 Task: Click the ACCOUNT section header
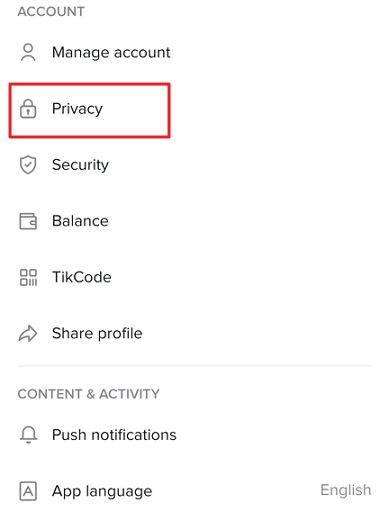pyautogui.click(x=51, y=12)
